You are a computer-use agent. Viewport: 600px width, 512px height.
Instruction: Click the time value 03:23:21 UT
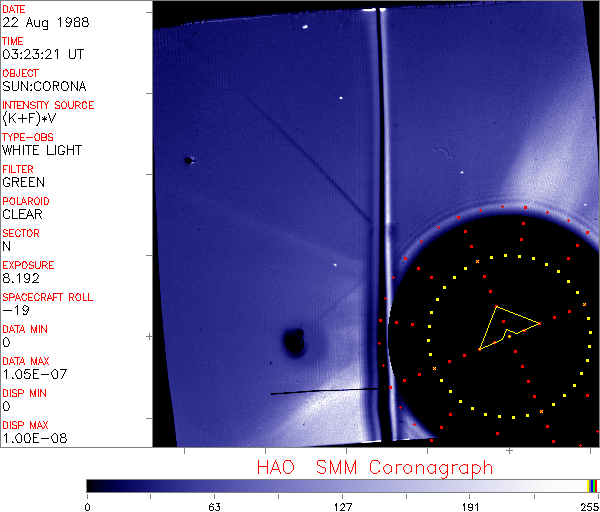tap(41, 54)
